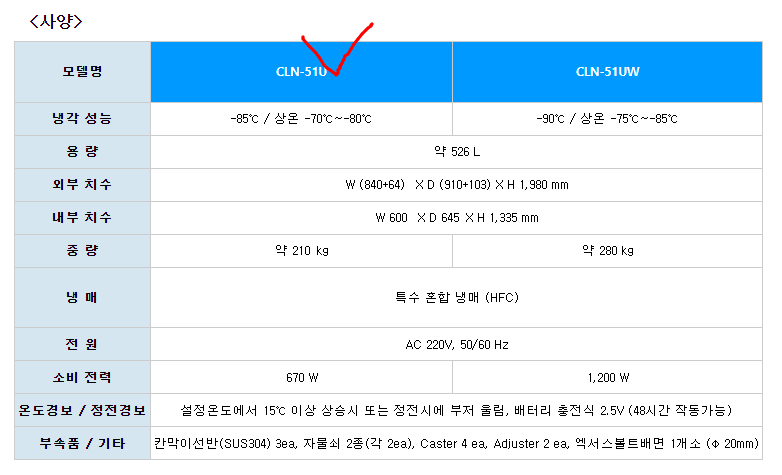Select the 특수 혼합 냉매 (HFC) cell
Viewport: 782px width, 475px height.
click(x=456, y=297)
